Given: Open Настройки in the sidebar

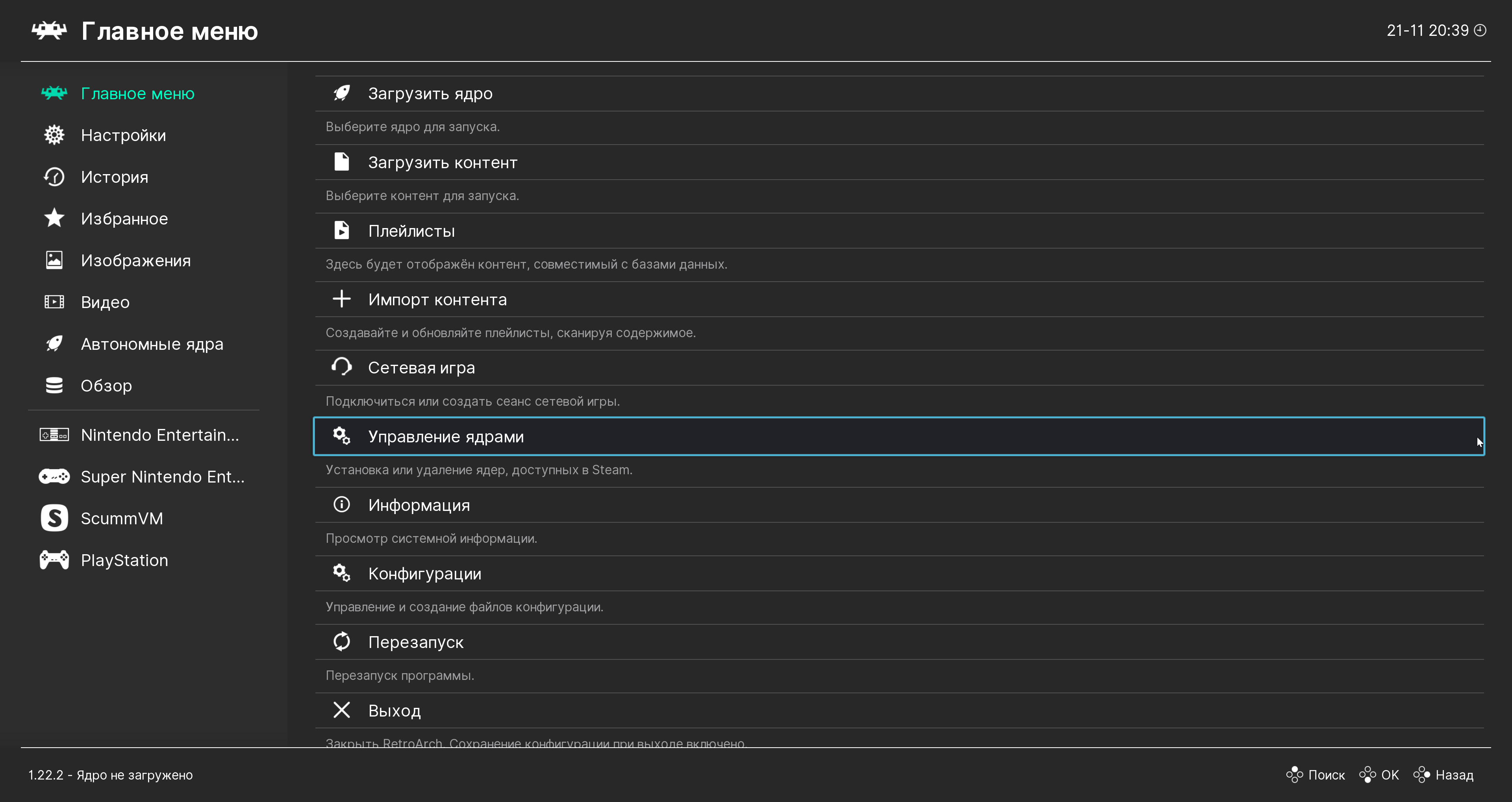Looking at the screenshot, I should 123,135.
